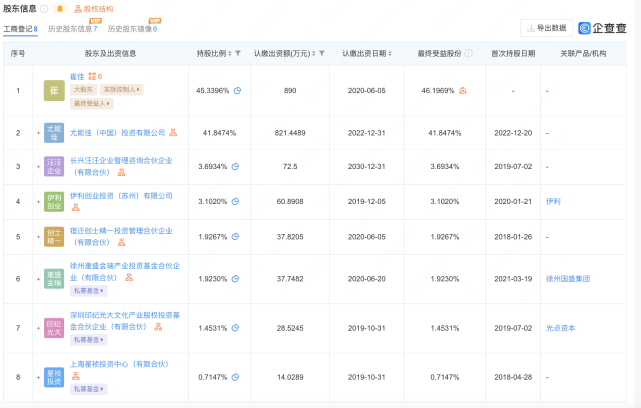Click the info icon beside 最终受益股份
The width and height of the screenshot is (641, 408).
(468, 54)
